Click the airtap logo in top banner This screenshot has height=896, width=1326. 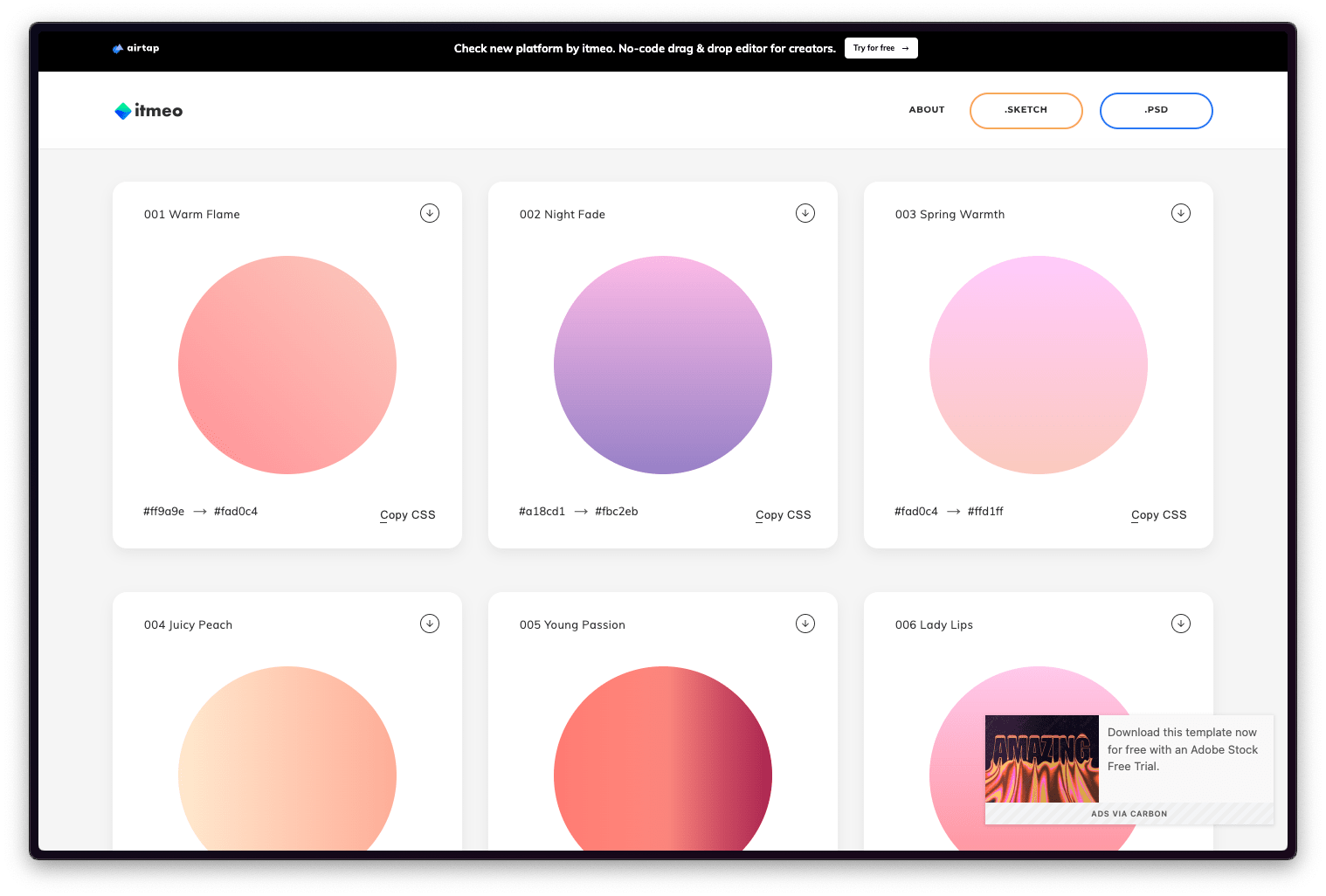(x=136, y=49)
